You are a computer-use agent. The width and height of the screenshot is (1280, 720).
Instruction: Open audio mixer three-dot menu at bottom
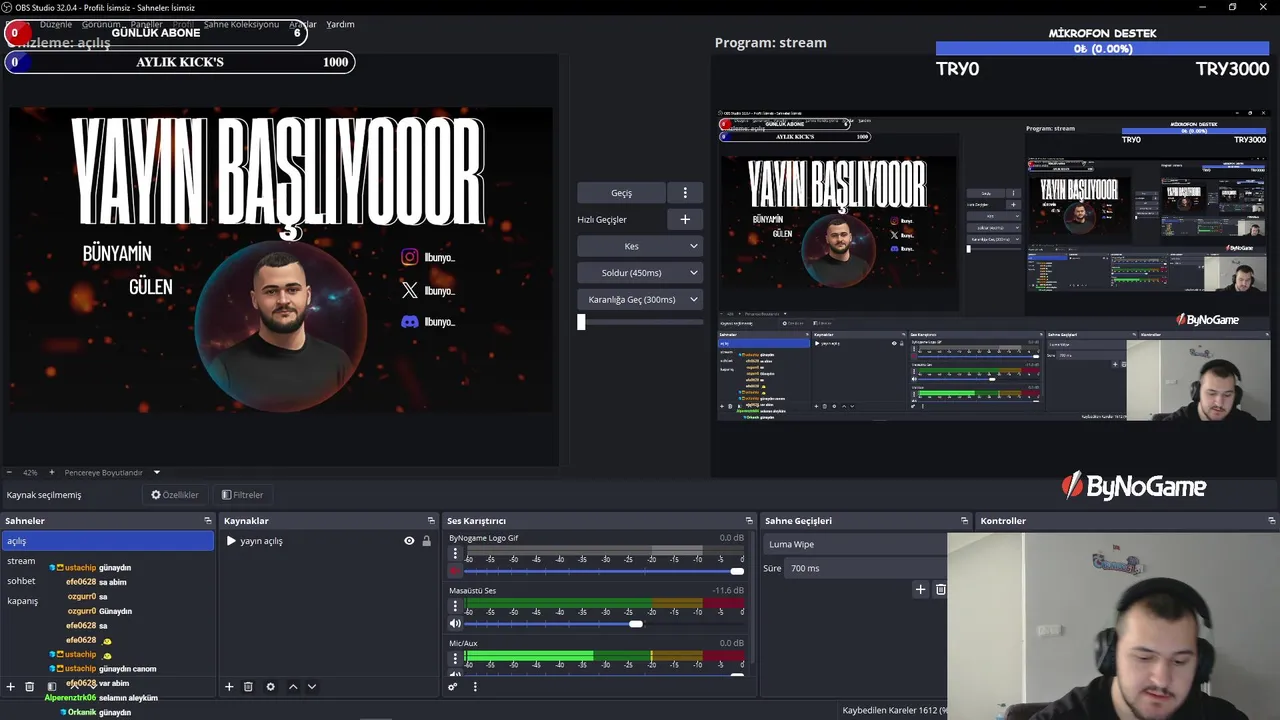(x=475, y=687)
